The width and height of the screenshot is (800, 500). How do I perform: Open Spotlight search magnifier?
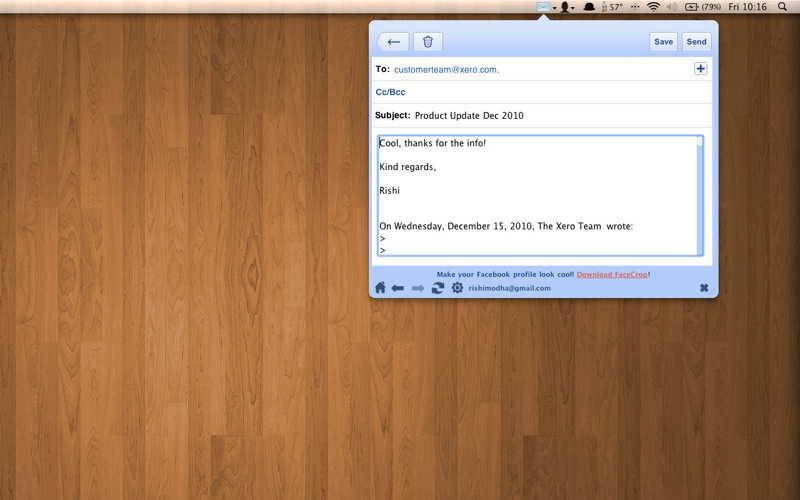click(782, 7)
